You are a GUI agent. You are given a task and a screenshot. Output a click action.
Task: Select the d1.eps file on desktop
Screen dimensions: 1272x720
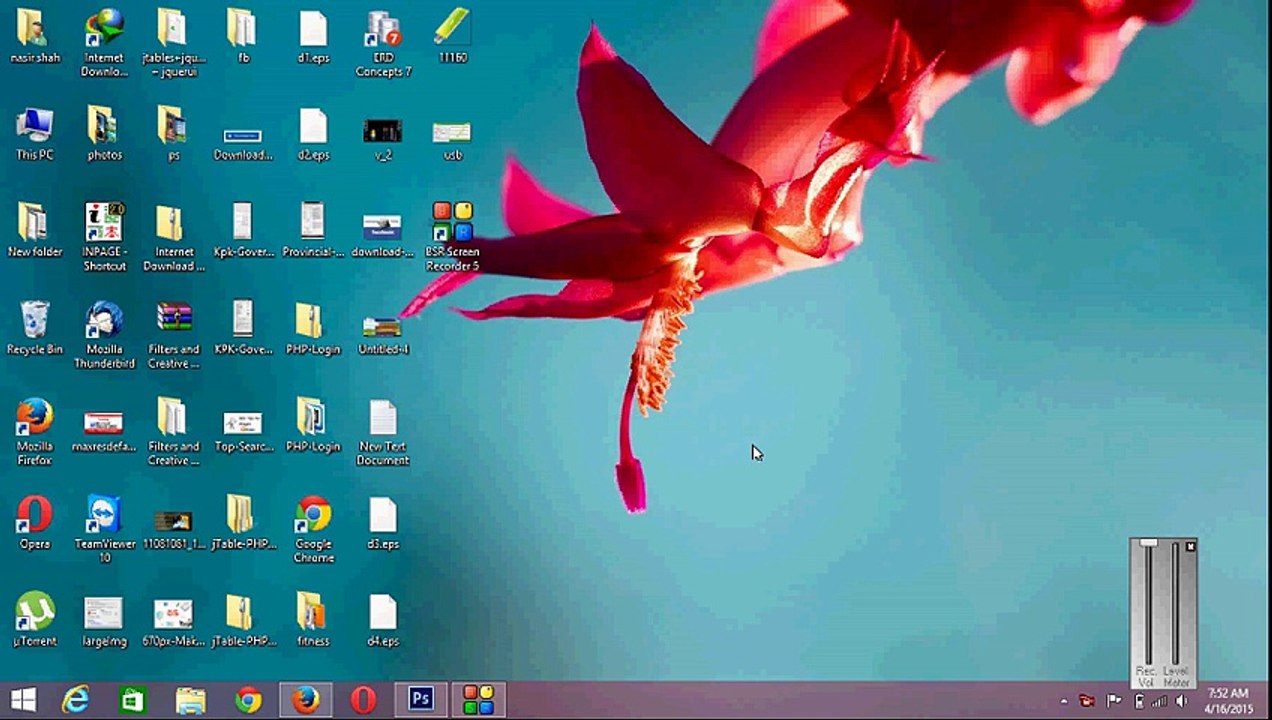[x=313, y=30]
